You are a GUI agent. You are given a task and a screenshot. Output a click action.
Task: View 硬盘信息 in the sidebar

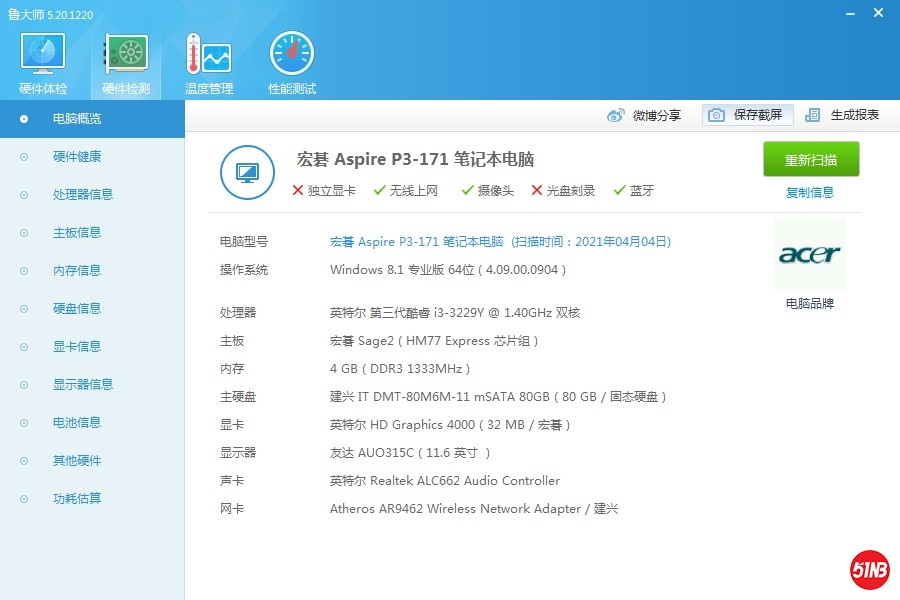coord(77,309)
